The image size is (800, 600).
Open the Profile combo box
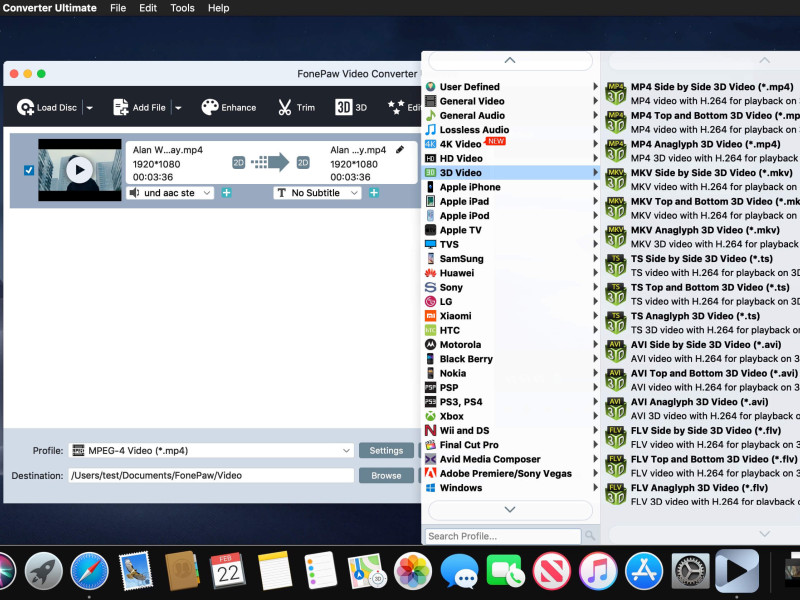tap(211, 451)
